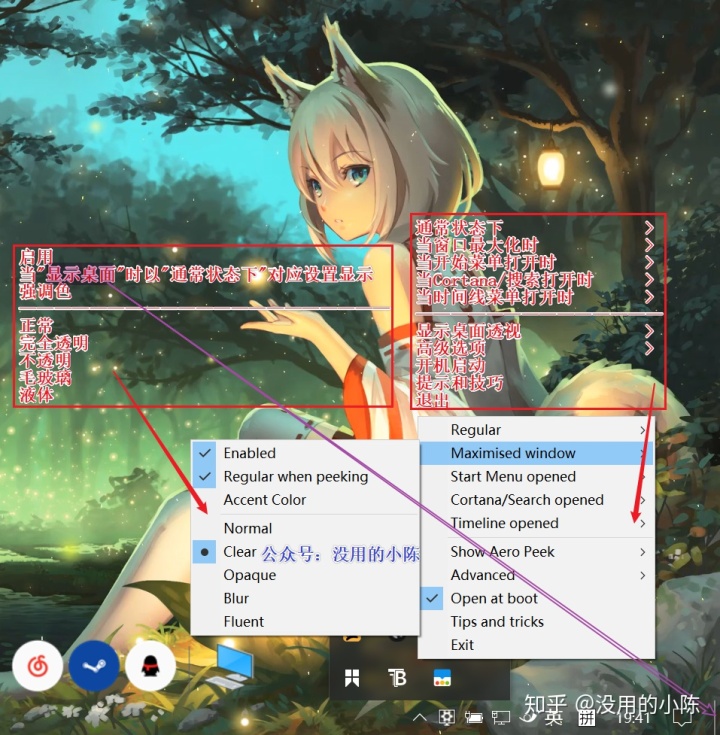This screenshot has height=735, width=720.
Task: Open the notification action center icon
Action: [x=682, y=718]
